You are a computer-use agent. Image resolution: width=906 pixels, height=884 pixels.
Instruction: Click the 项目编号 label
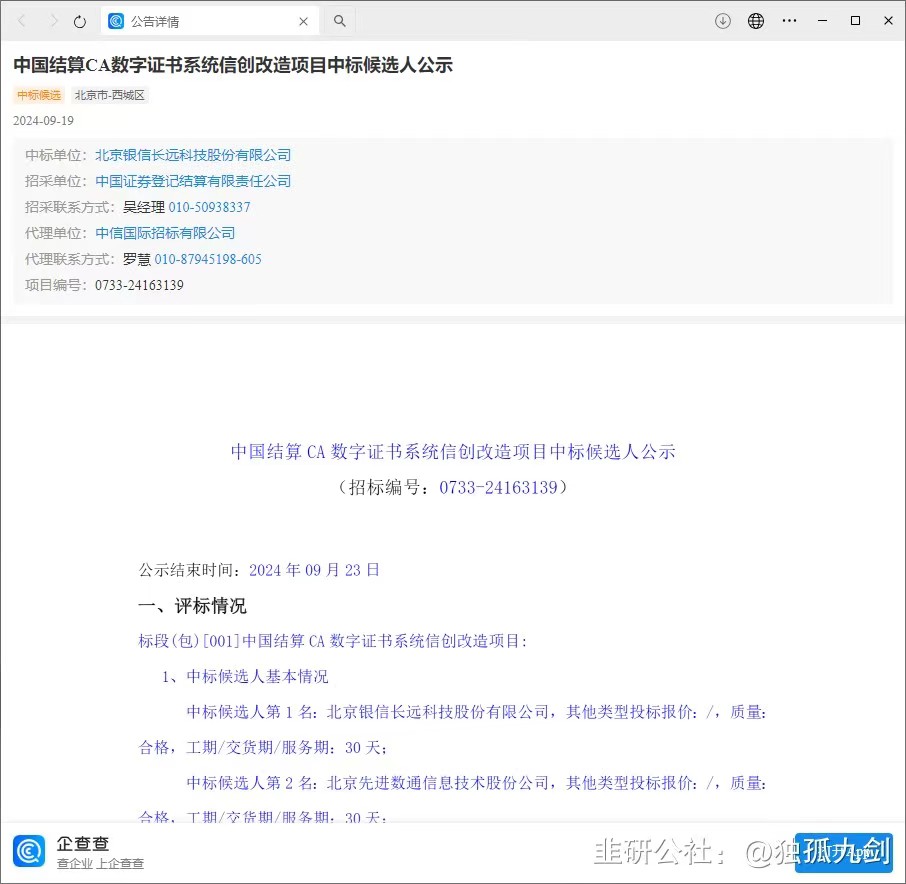click(56, 285)
